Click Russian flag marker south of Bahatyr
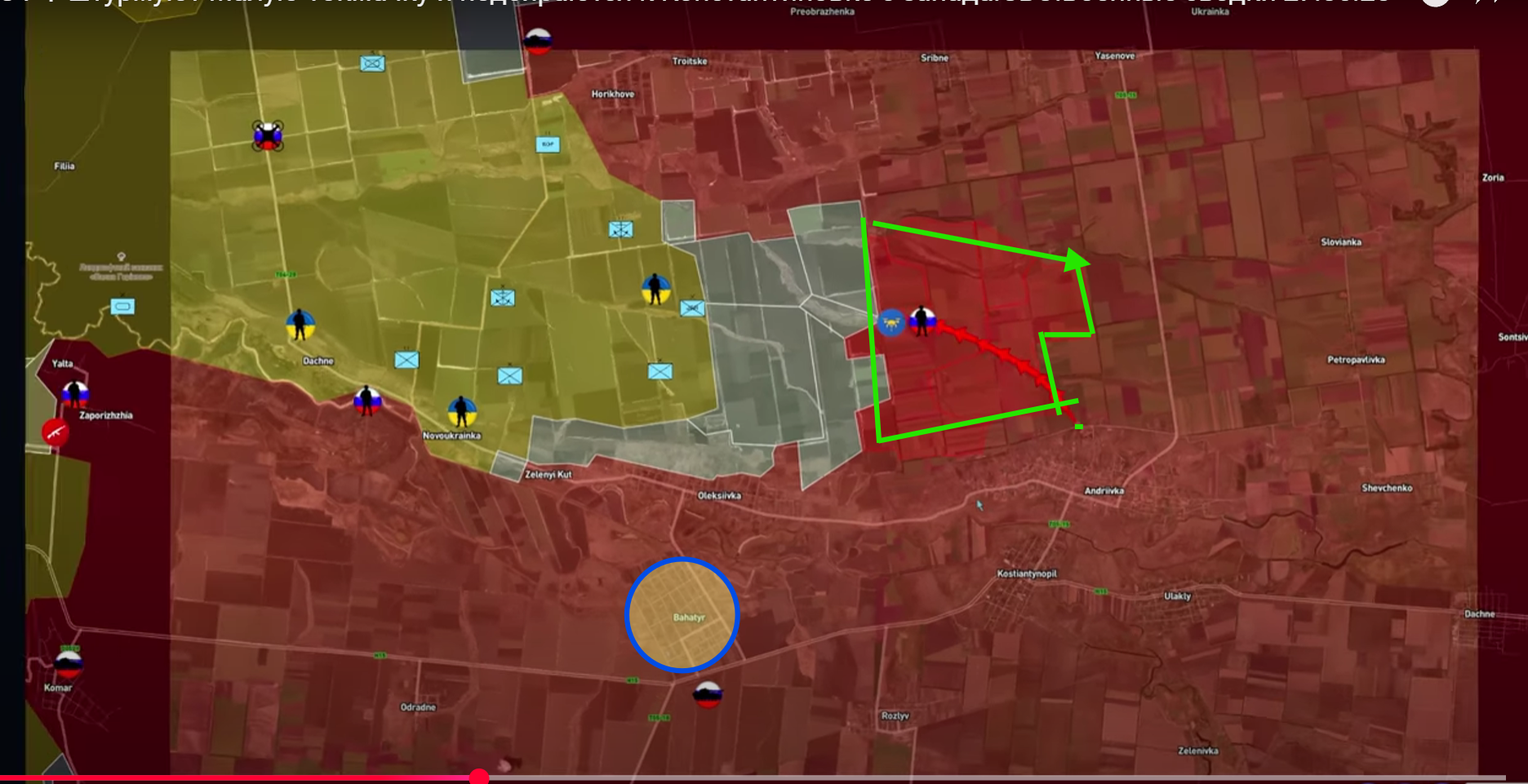This screenshot has height=784, width=1528. (x=707, y=695)
